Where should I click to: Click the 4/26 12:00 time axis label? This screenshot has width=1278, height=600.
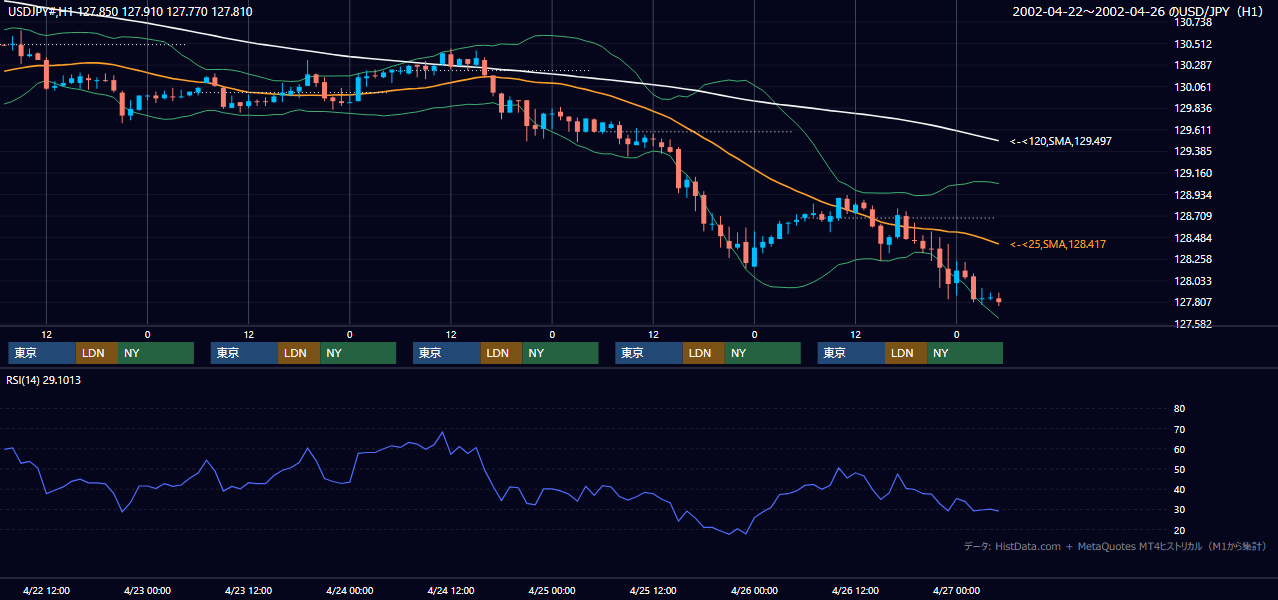coord(855,590)
